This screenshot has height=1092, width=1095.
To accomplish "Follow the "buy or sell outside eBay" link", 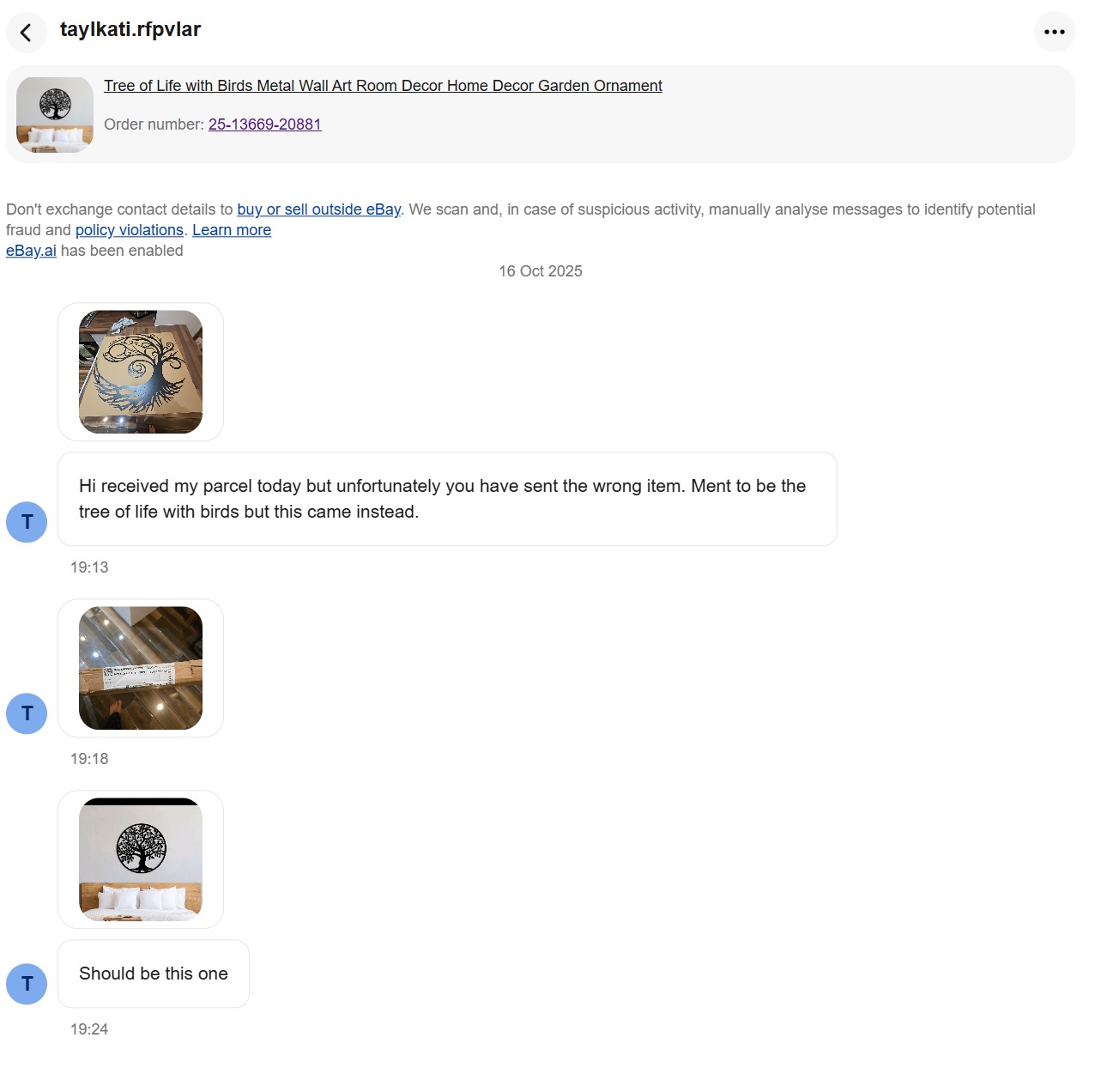I will (x=318, y=209).
